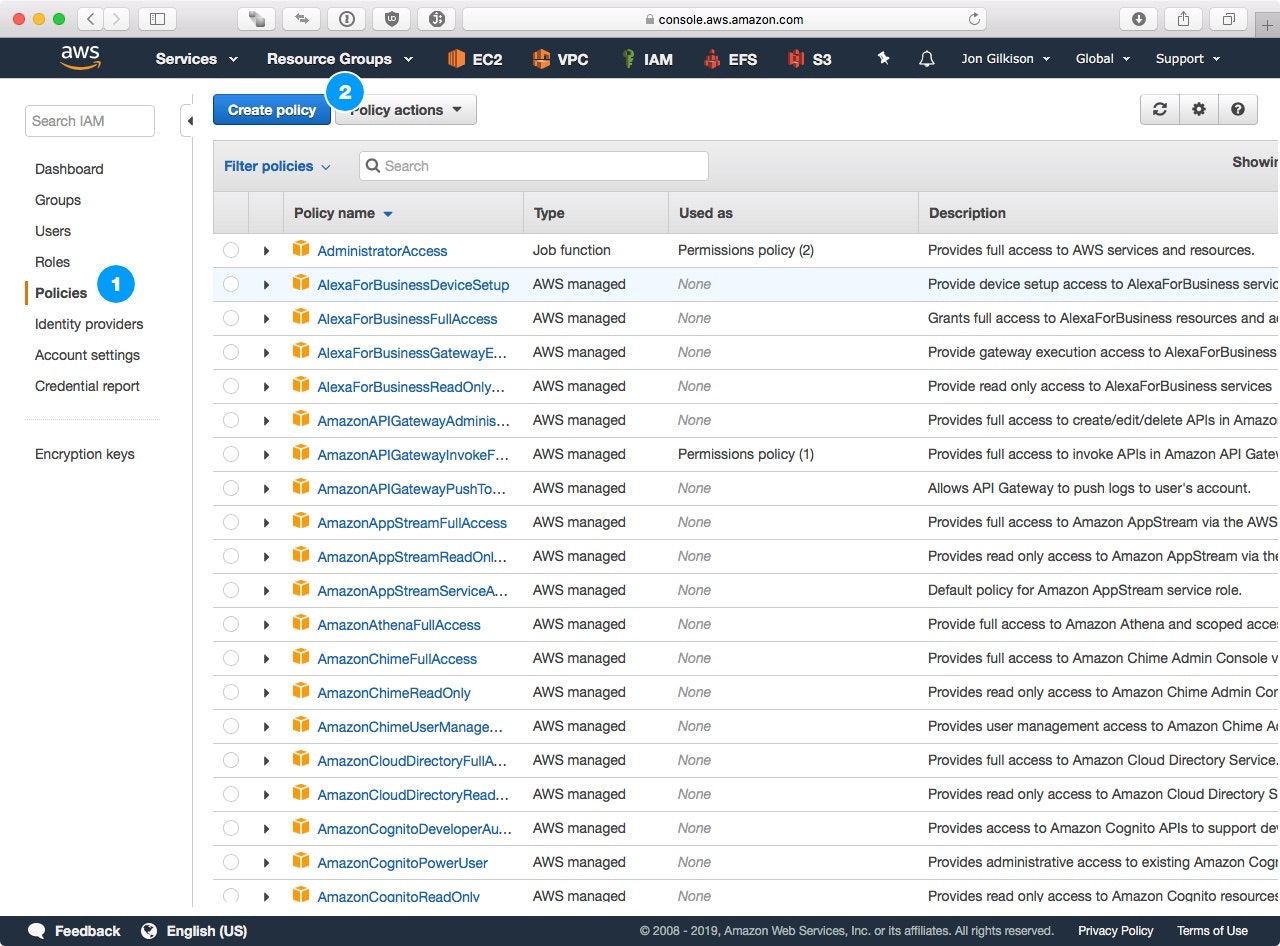Open Groups in IAM sidebar
1280x946 pixels.
(x=58, y=200)
